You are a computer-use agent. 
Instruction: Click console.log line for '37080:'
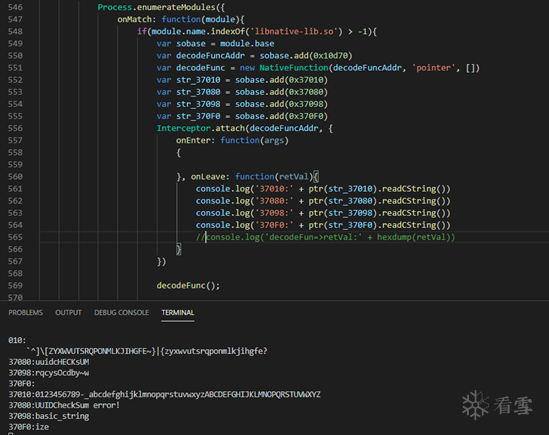[323, 201]
